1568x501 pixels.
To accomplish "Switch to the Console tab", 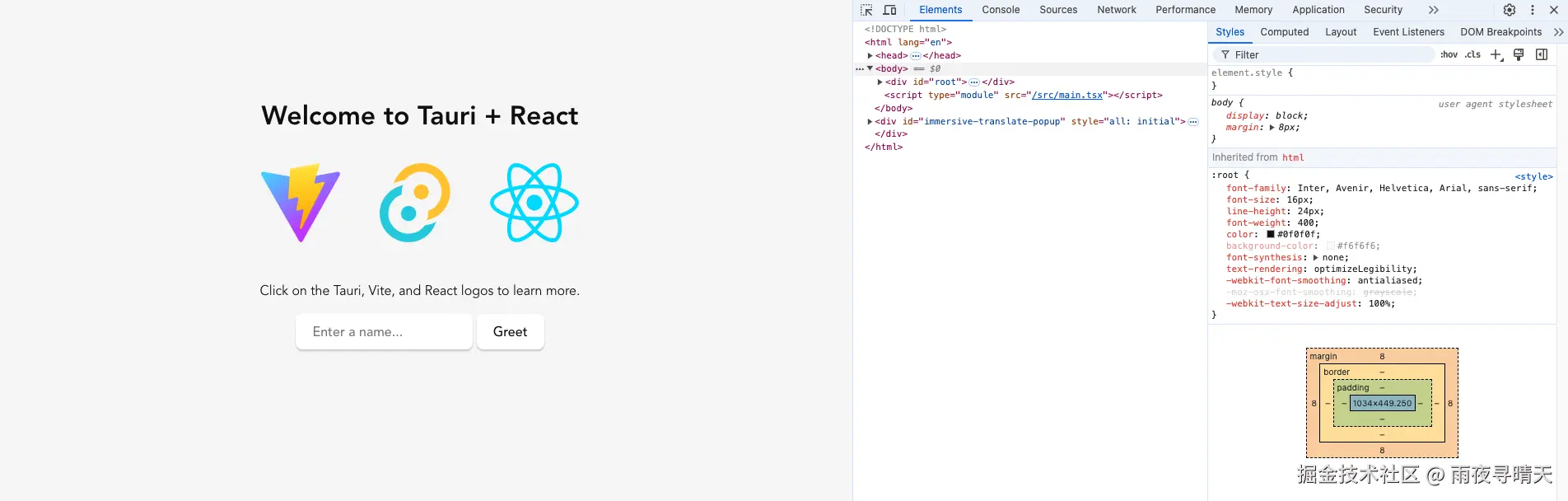I will pyautogui.click(x=1001, y=10).
